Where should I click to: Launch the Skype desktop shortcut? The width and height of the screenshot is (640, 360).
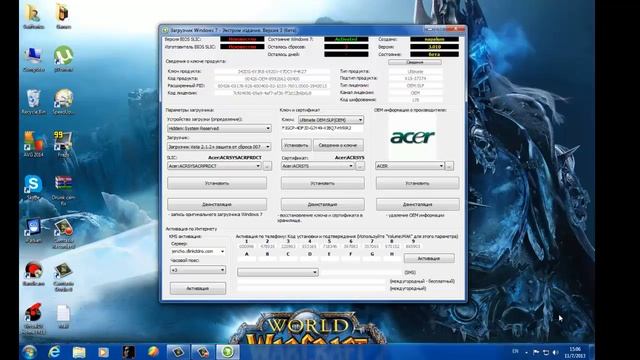pos(33,188)
